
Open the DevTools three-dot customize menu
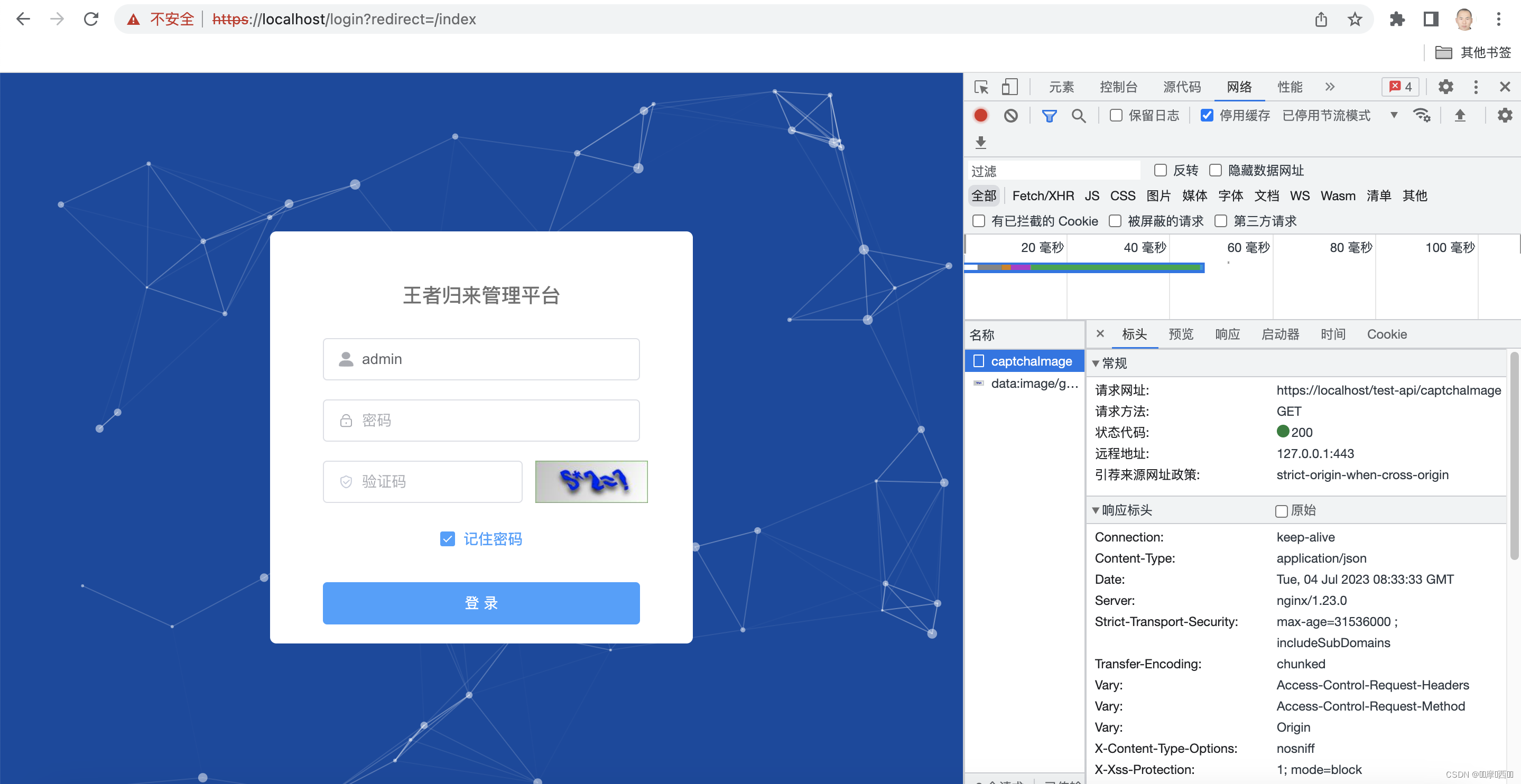point(1476,87)
